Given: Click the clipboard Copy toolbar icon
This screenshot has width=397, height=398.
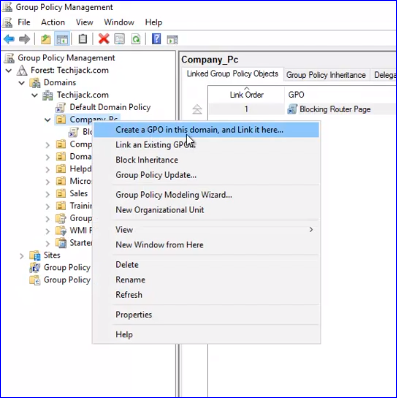Looking at the screenshot, I should 83,39.
